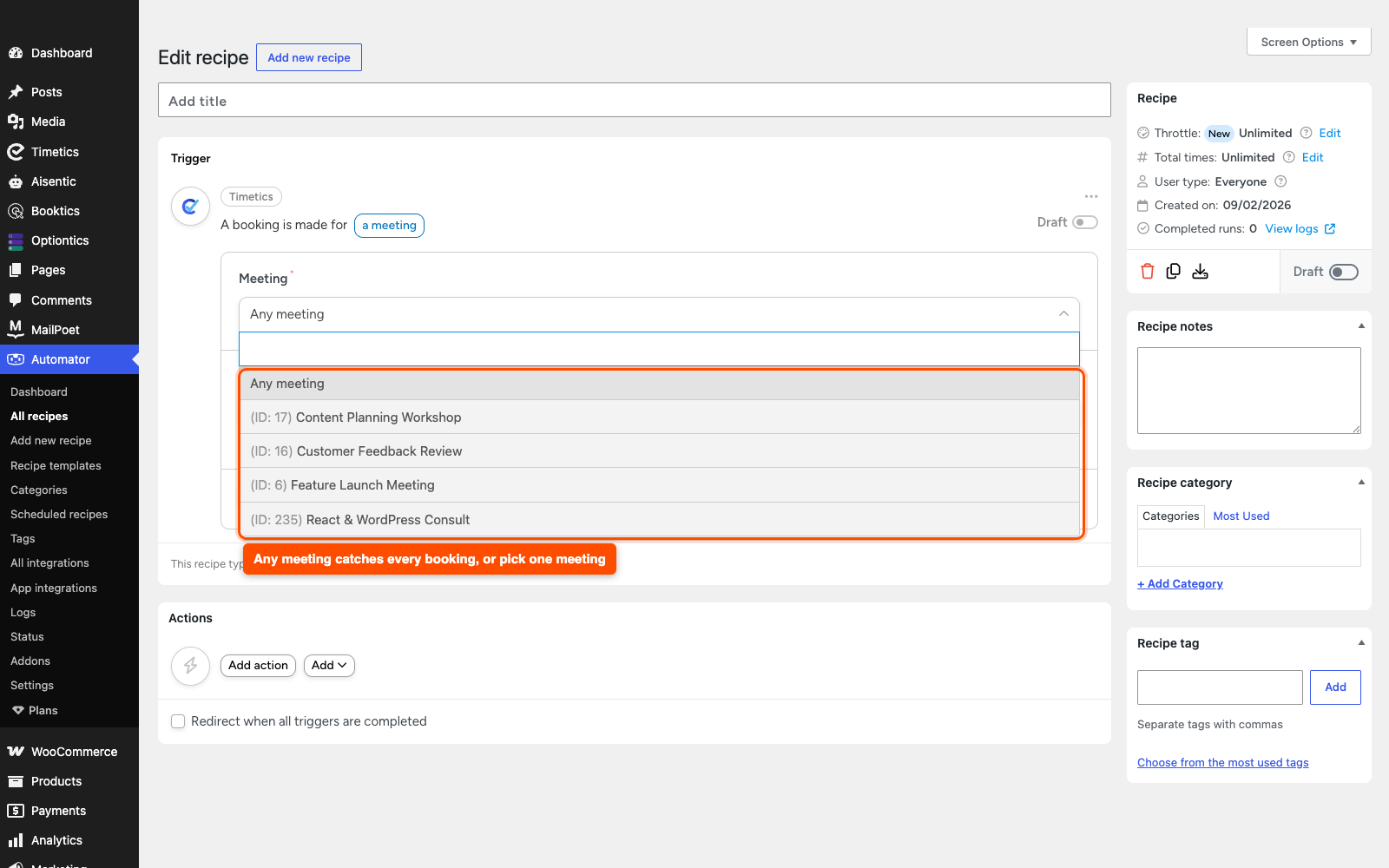Click the Plans diamond icon
The height and width of the screenshot is (868, 1389).
click(x=18, y=710)
